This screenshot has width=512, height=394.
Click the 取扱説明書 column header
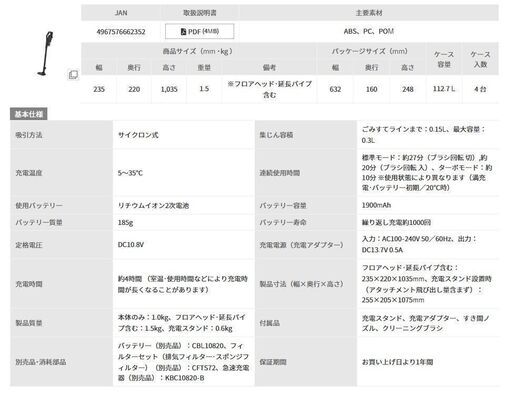[199, 13]
